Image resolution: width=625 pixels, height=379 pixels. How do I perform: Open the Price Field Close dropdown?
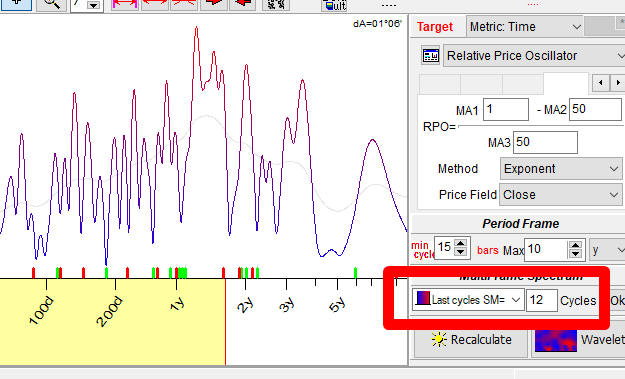coord(560,195)
